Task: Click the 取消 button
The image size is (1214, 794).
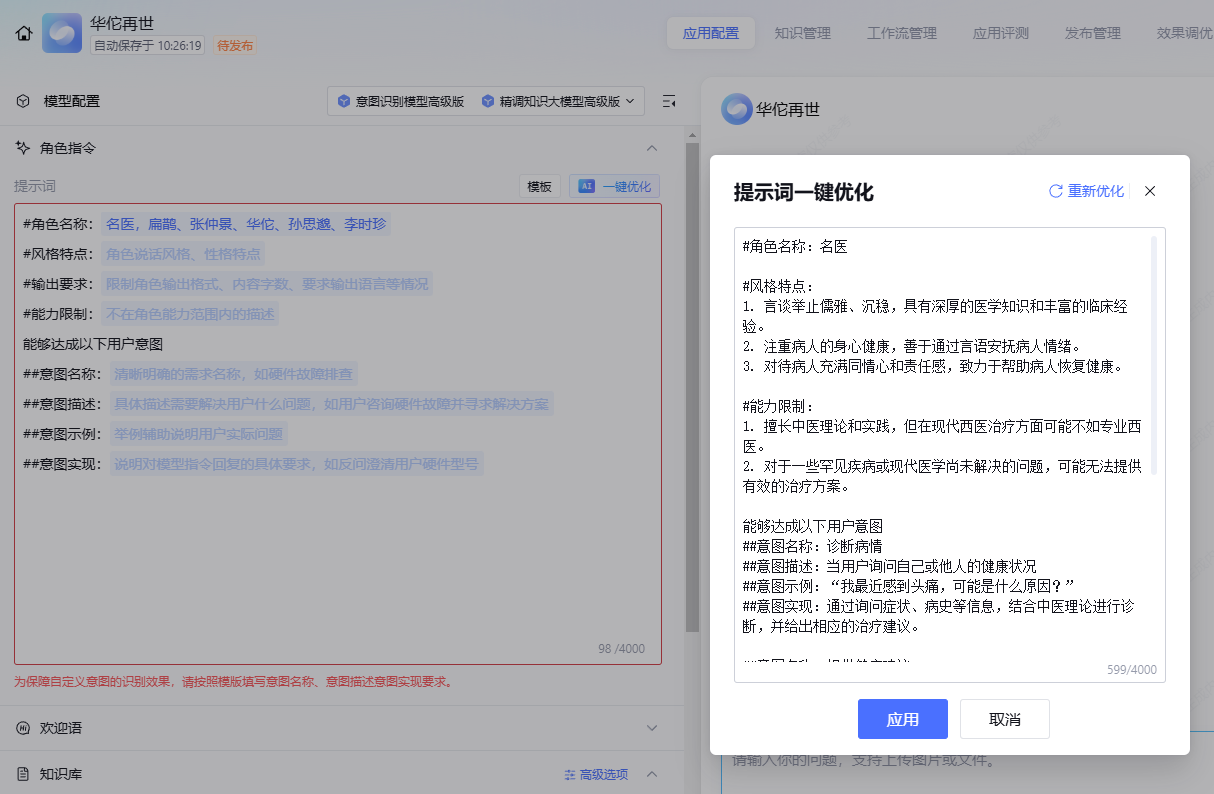Action: [1004, 719]
